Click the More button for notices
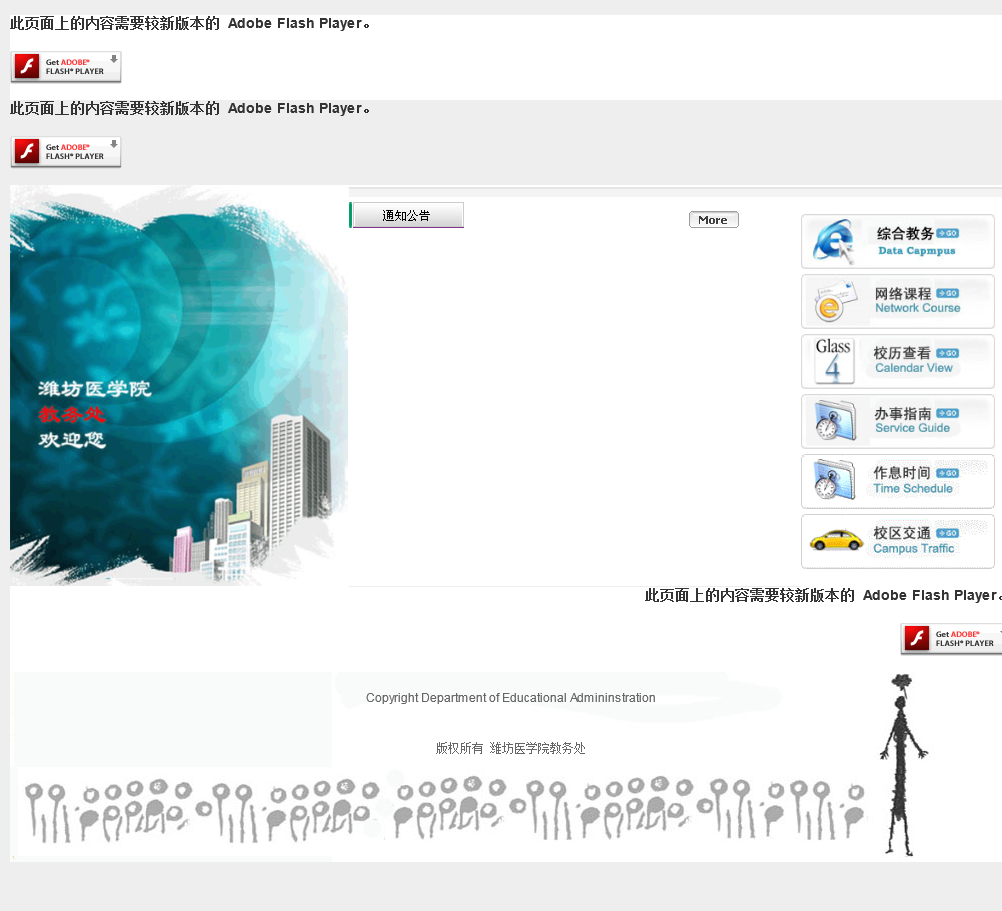 tap(713, 220)
